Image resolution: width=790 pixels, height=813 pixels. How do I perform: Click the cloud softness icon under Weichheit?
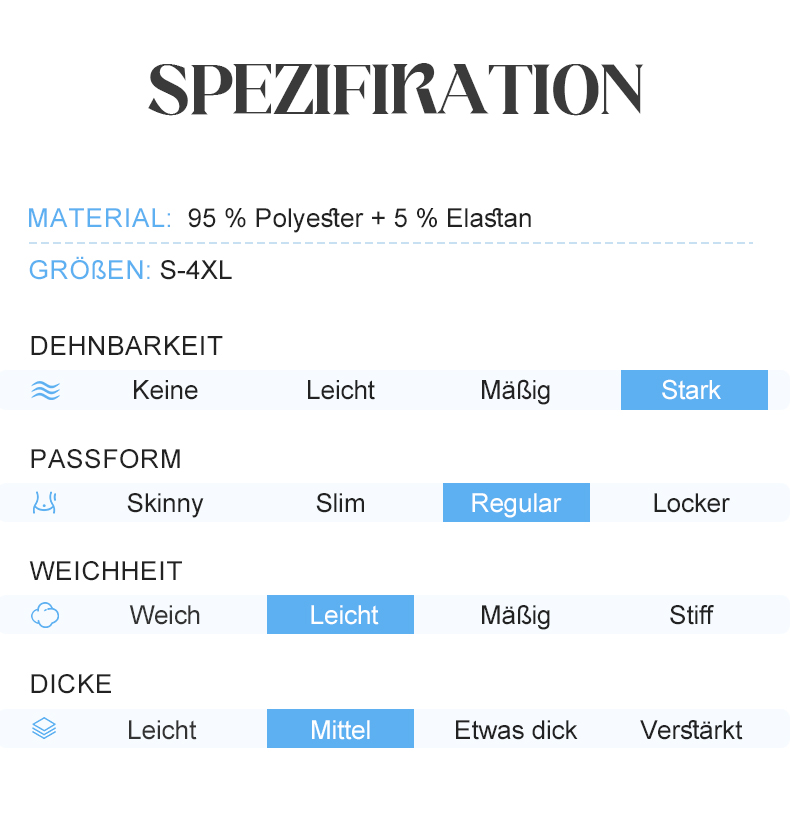pyautogui.click(x=45, y=615)
